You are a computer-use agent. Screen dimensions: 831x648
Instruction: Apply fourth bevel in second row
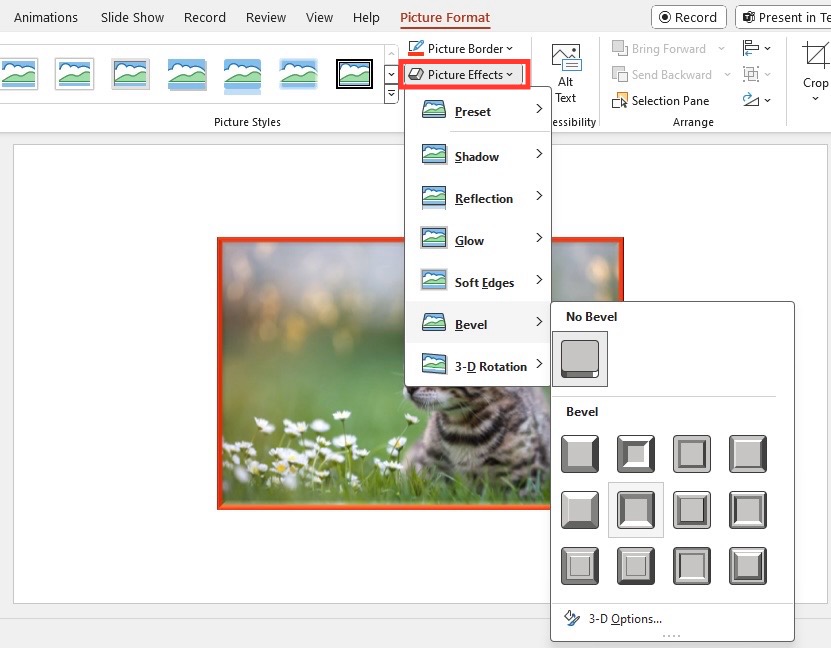tap(748, 510)
